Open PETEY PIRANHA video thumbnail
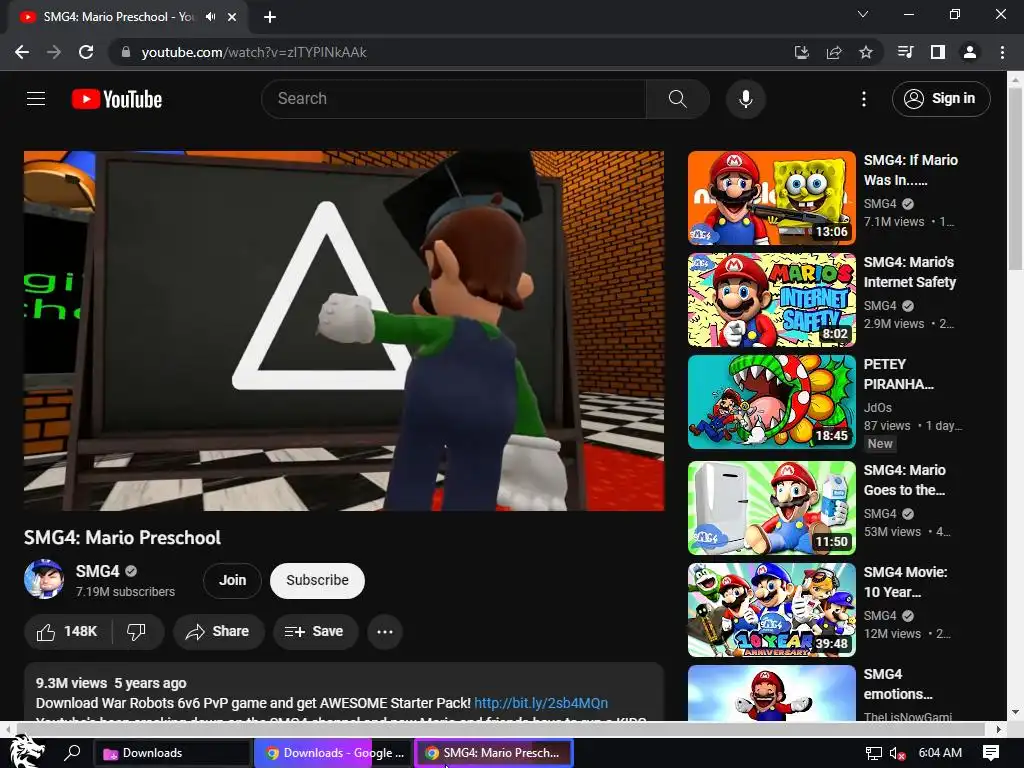This screenshot has height=768, width=1024. point(771,402)
